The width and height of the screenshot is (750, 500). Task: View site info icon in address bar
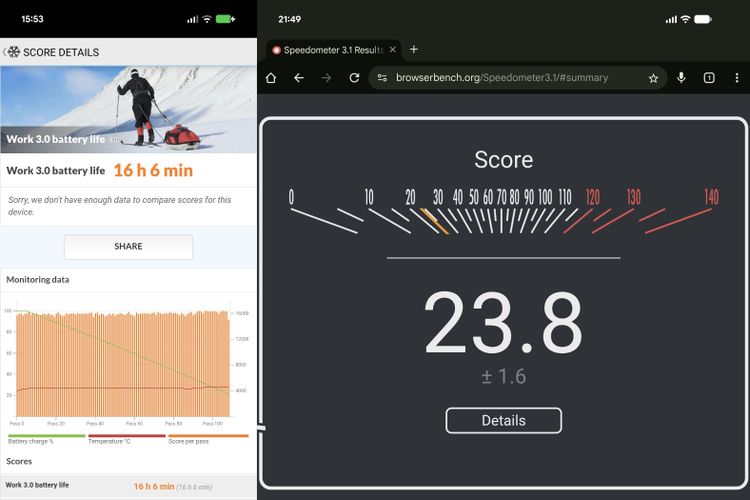382,78
